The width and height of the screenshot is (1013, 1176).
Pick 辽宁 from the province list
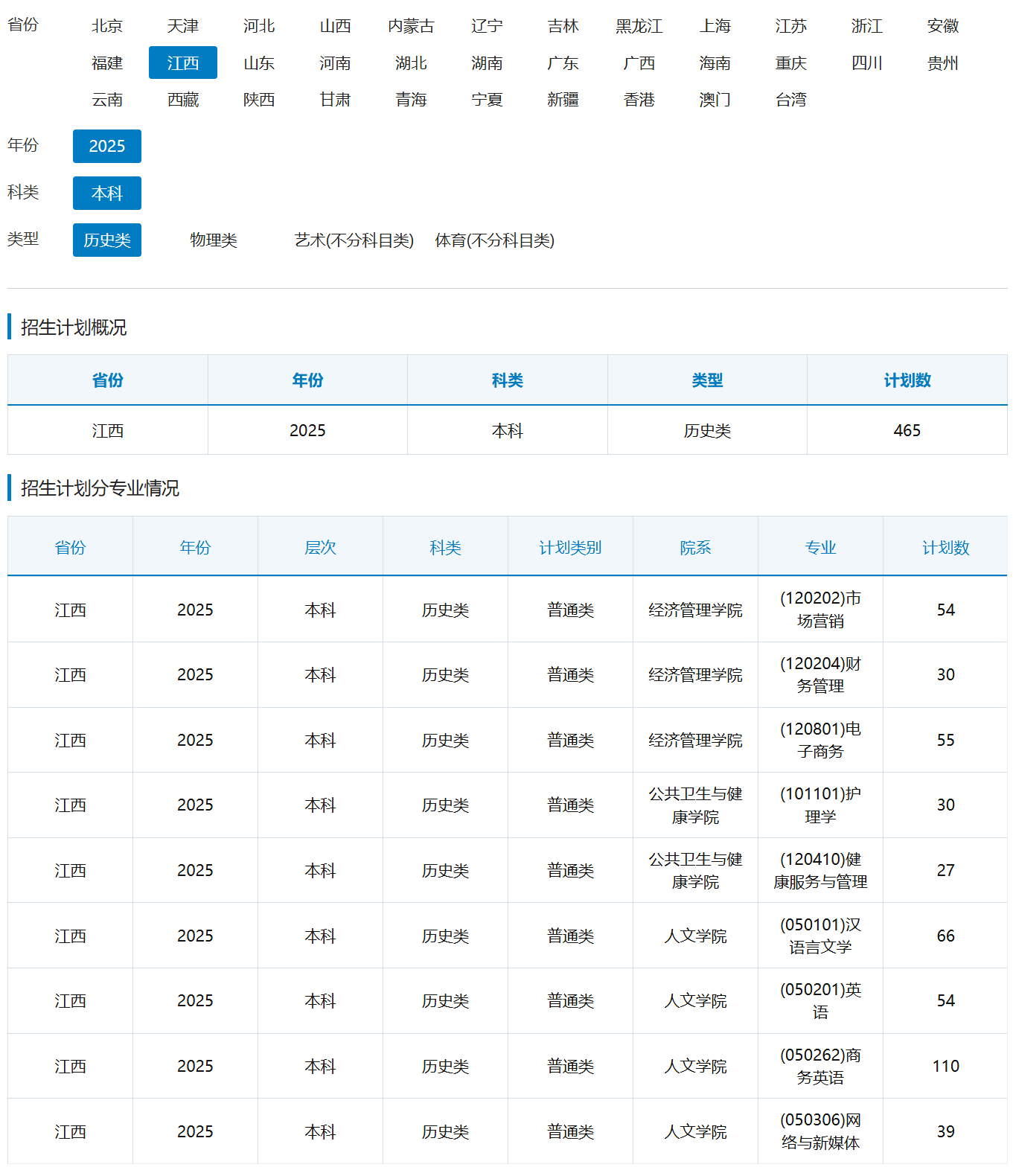(487, 26)
